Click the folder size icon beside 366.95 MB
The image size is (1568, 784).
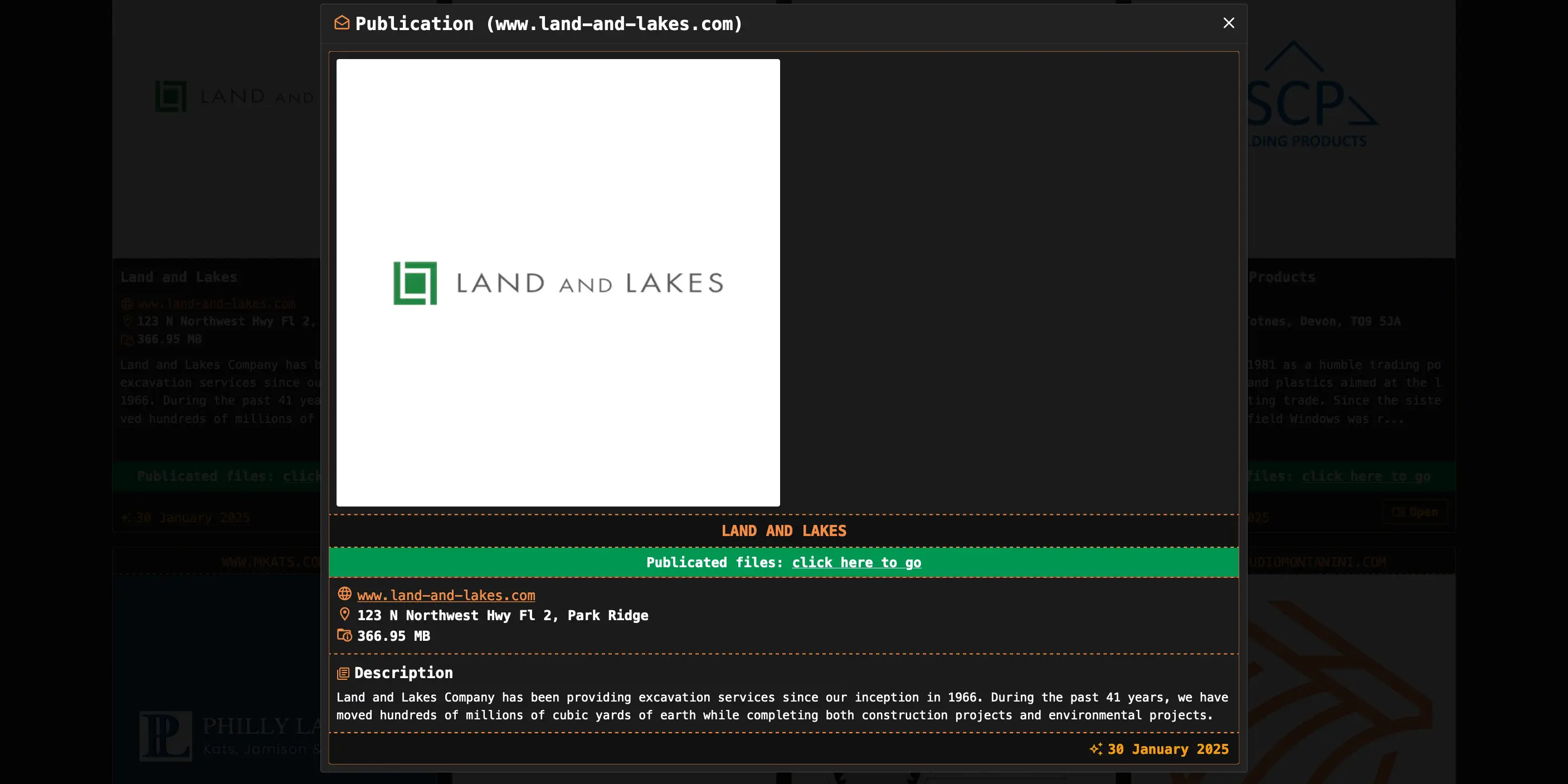click(344, 635)
